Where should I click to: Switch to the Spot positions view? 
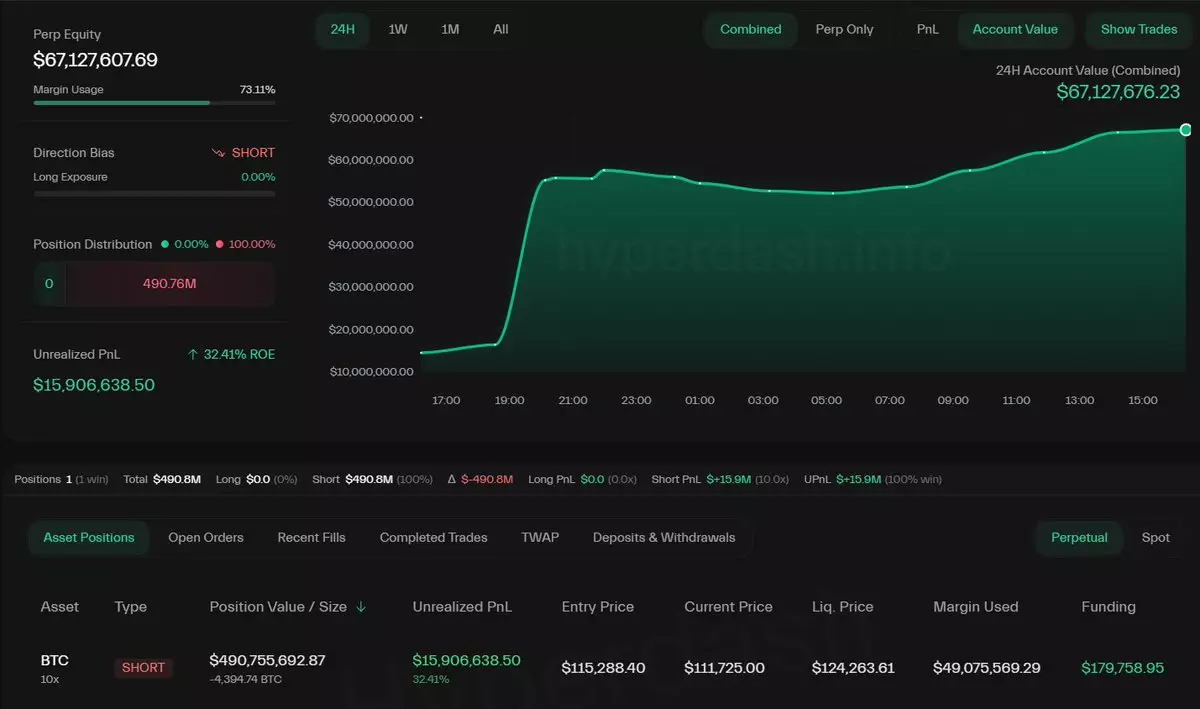coord(1155,538)
